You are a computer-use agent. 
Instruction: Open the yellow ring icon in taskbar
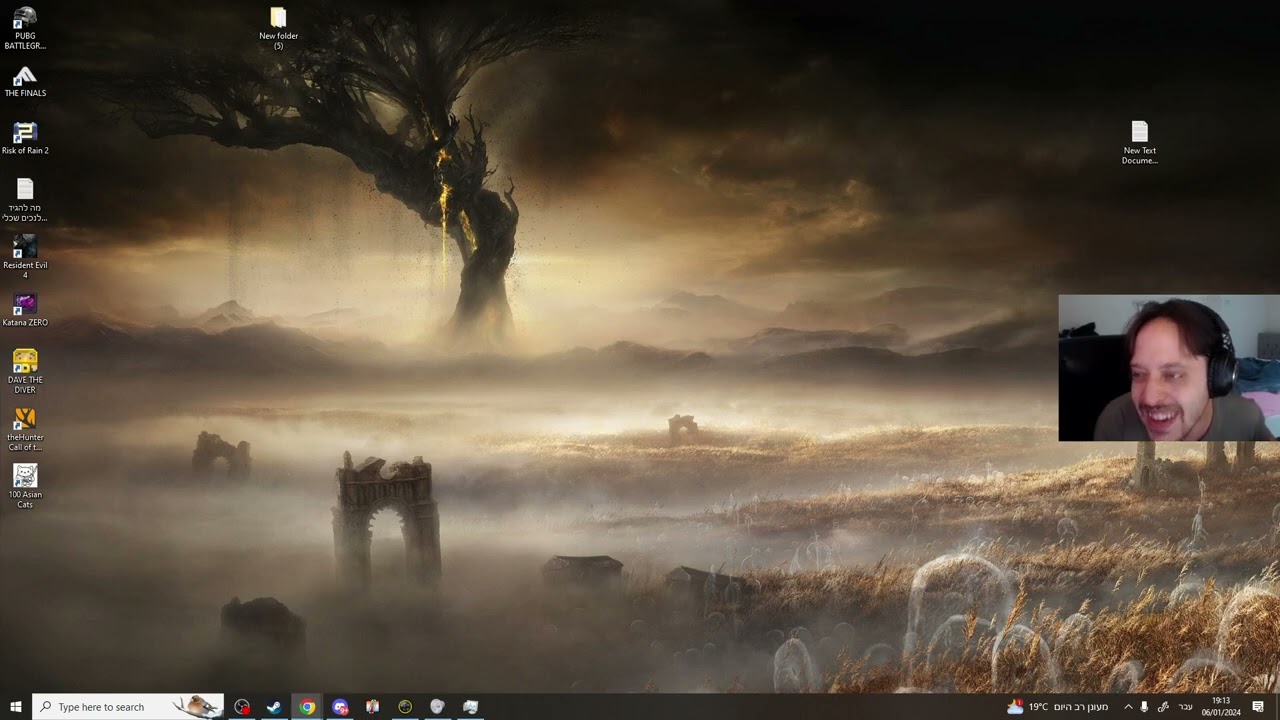point(405,707)
